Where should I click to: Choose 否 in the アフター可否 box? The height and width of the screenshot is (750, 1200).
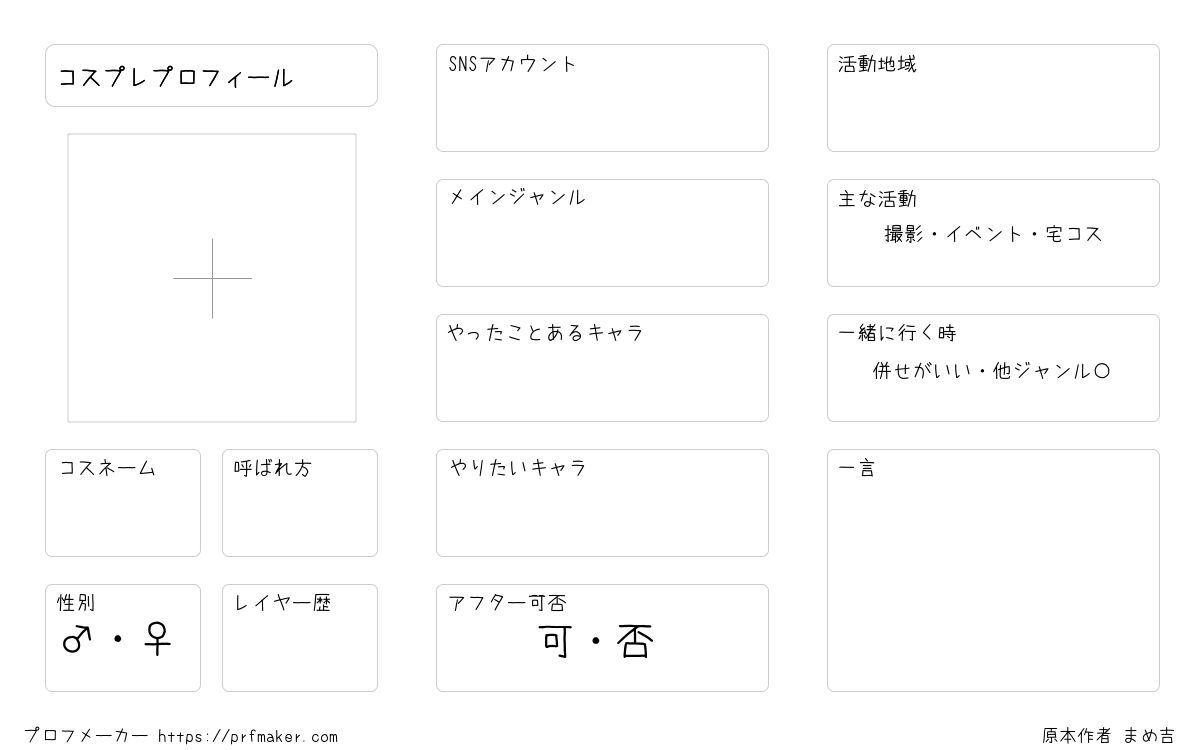[x=634, y=641]
